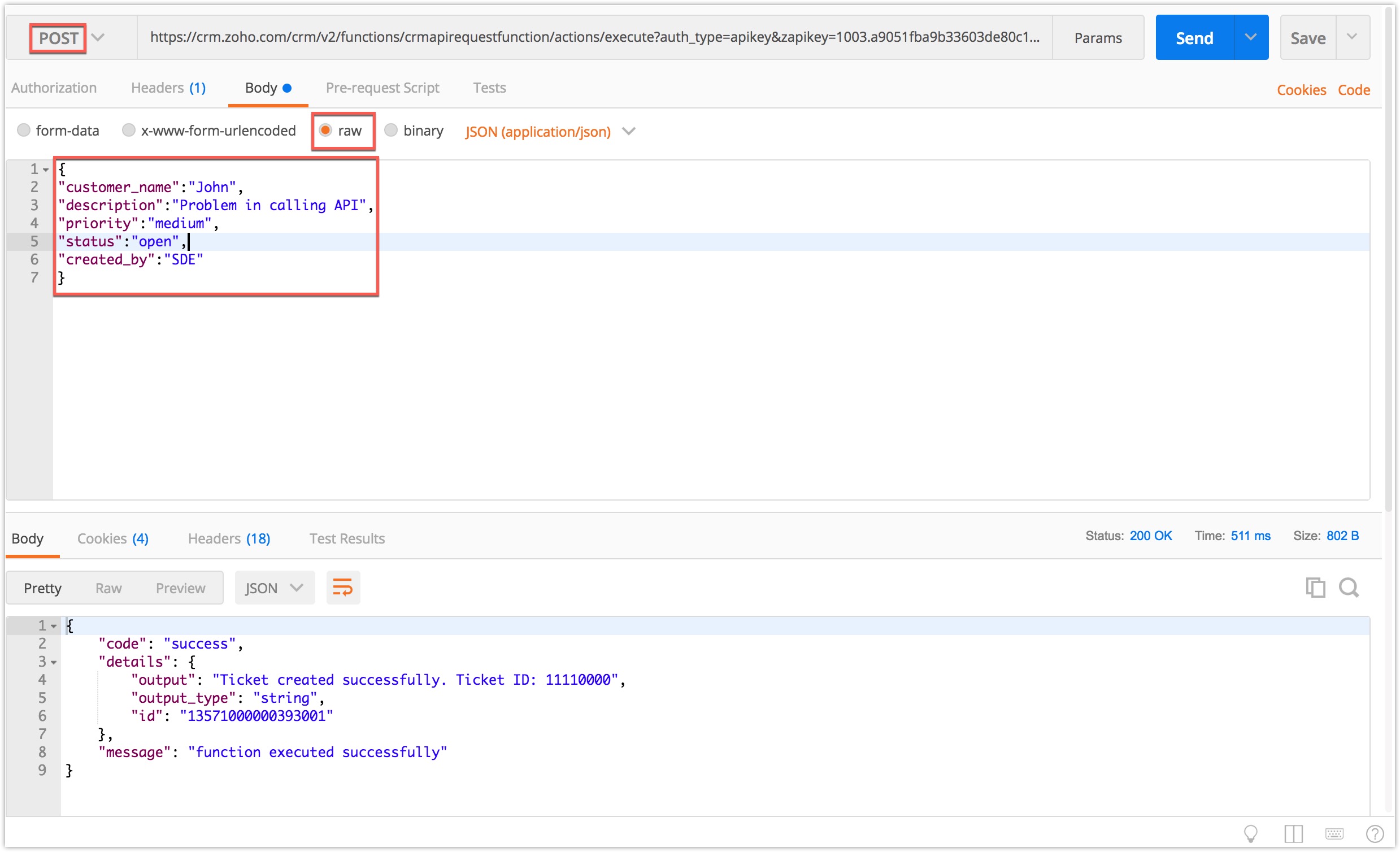The width and height of the screenshot is (1400, 852).
Task: Open the Send button dropdown arrow
Action: click(1251, 37)
